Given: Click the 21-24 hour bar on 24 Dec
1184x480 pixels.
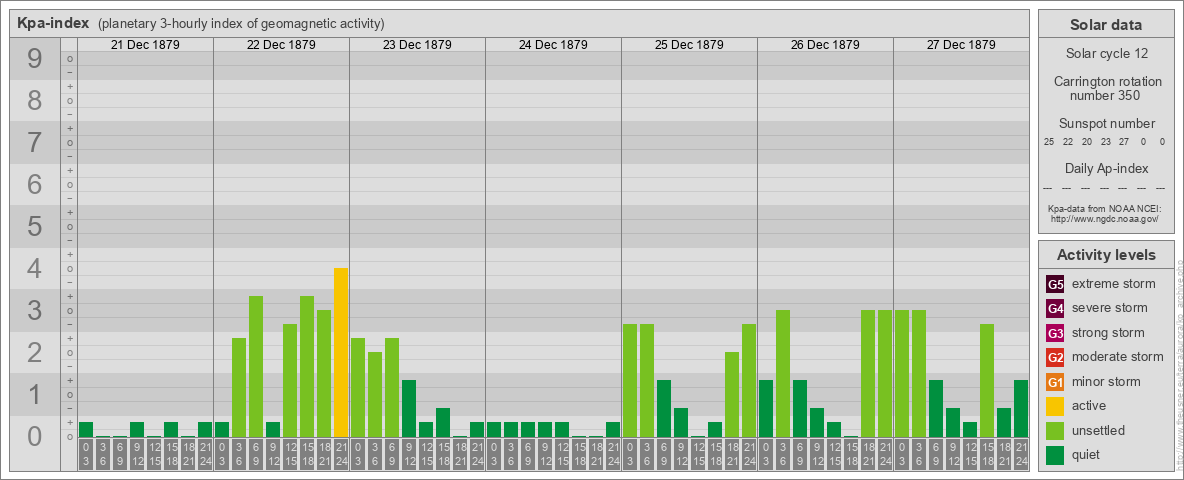Looking at the screenshot, I should tap(612, 429).
